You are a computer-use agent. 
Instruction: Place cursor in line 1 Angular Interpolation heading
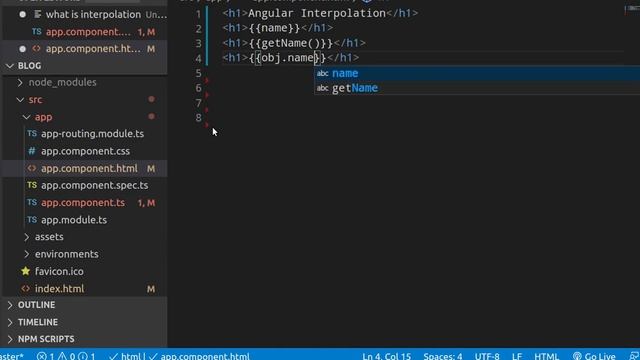click(317, 13)
